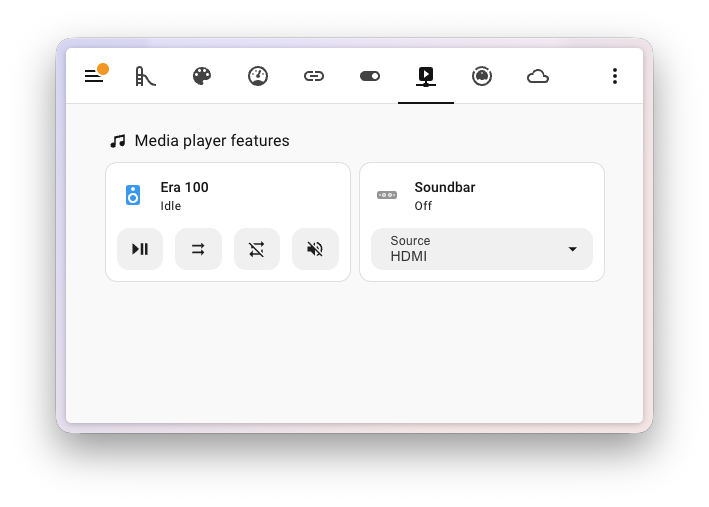Open the Source HDMI dropdown

click(482, 249)
